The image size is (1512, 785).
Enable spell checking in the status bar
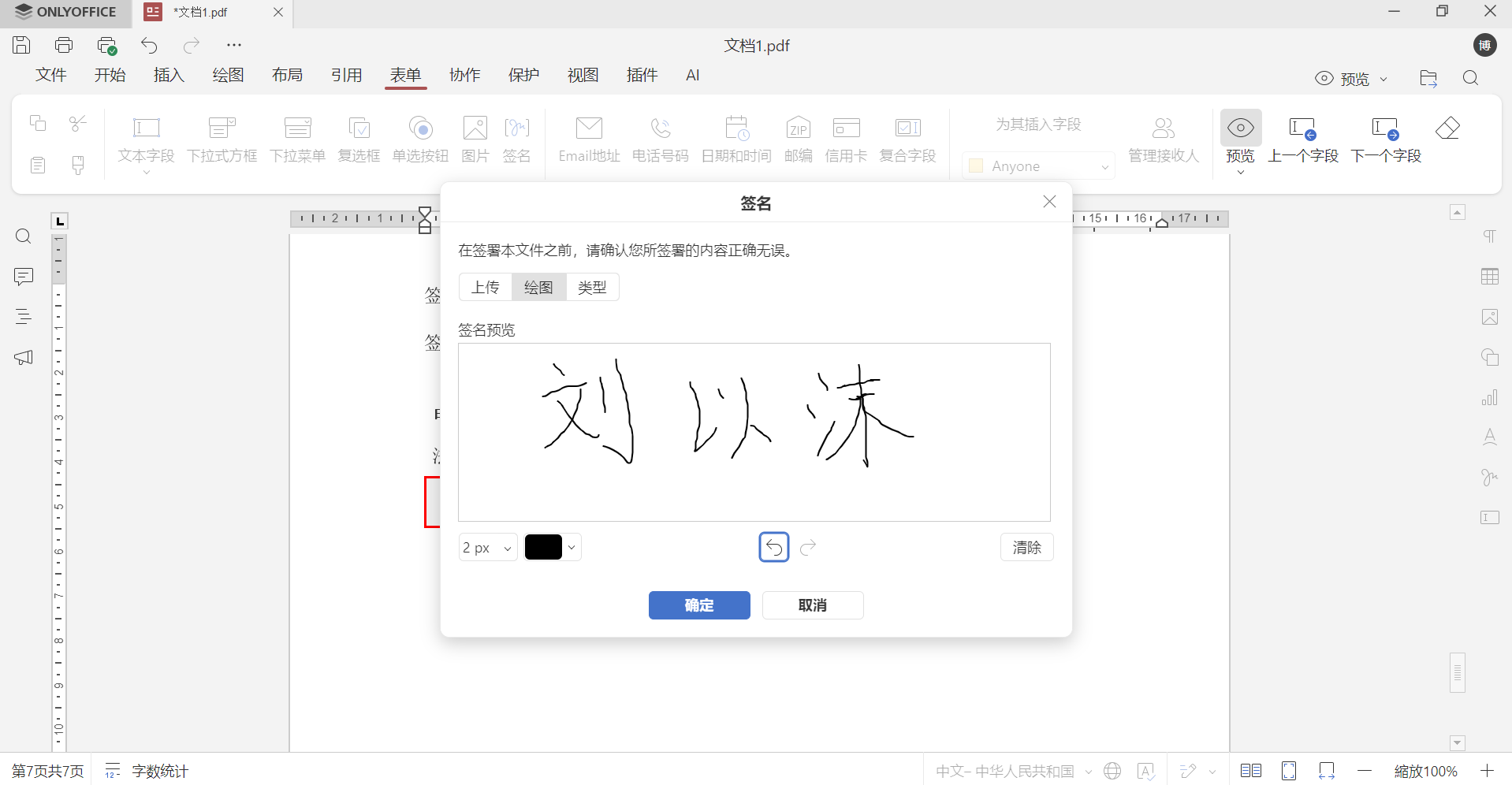pyautogui.click(x=1147, y=771)
